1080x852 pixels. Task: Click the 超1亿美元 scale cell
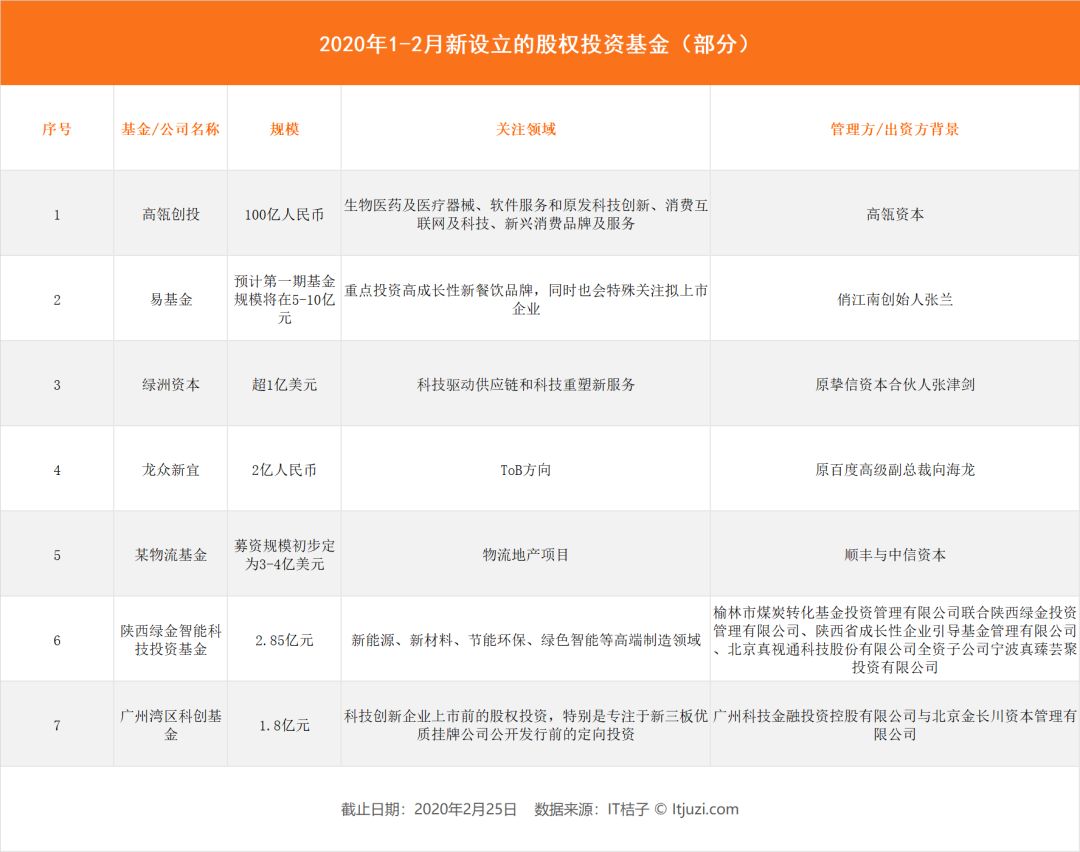point(284,384)
